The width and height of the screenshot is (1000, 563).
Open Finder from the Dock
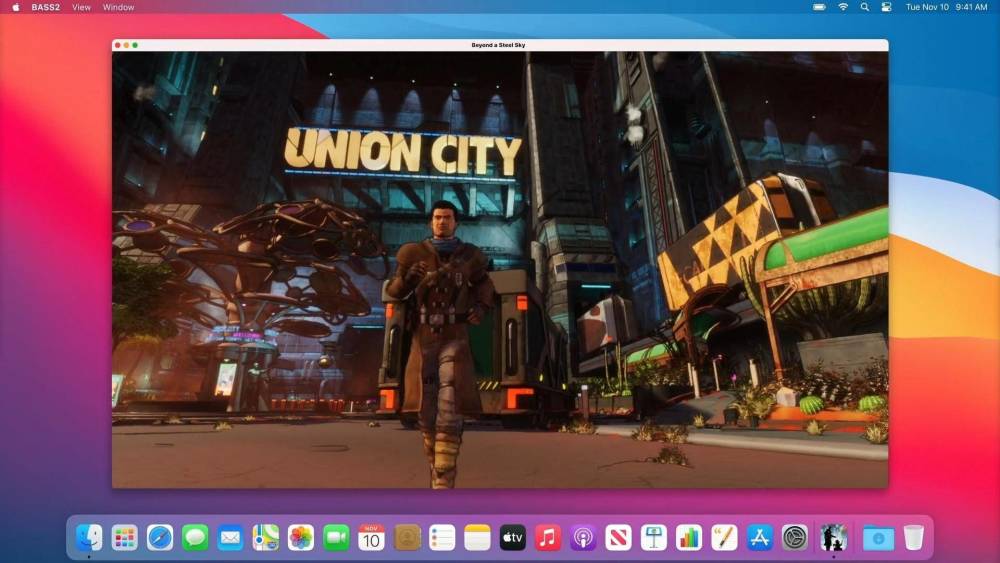coord(89,537)
